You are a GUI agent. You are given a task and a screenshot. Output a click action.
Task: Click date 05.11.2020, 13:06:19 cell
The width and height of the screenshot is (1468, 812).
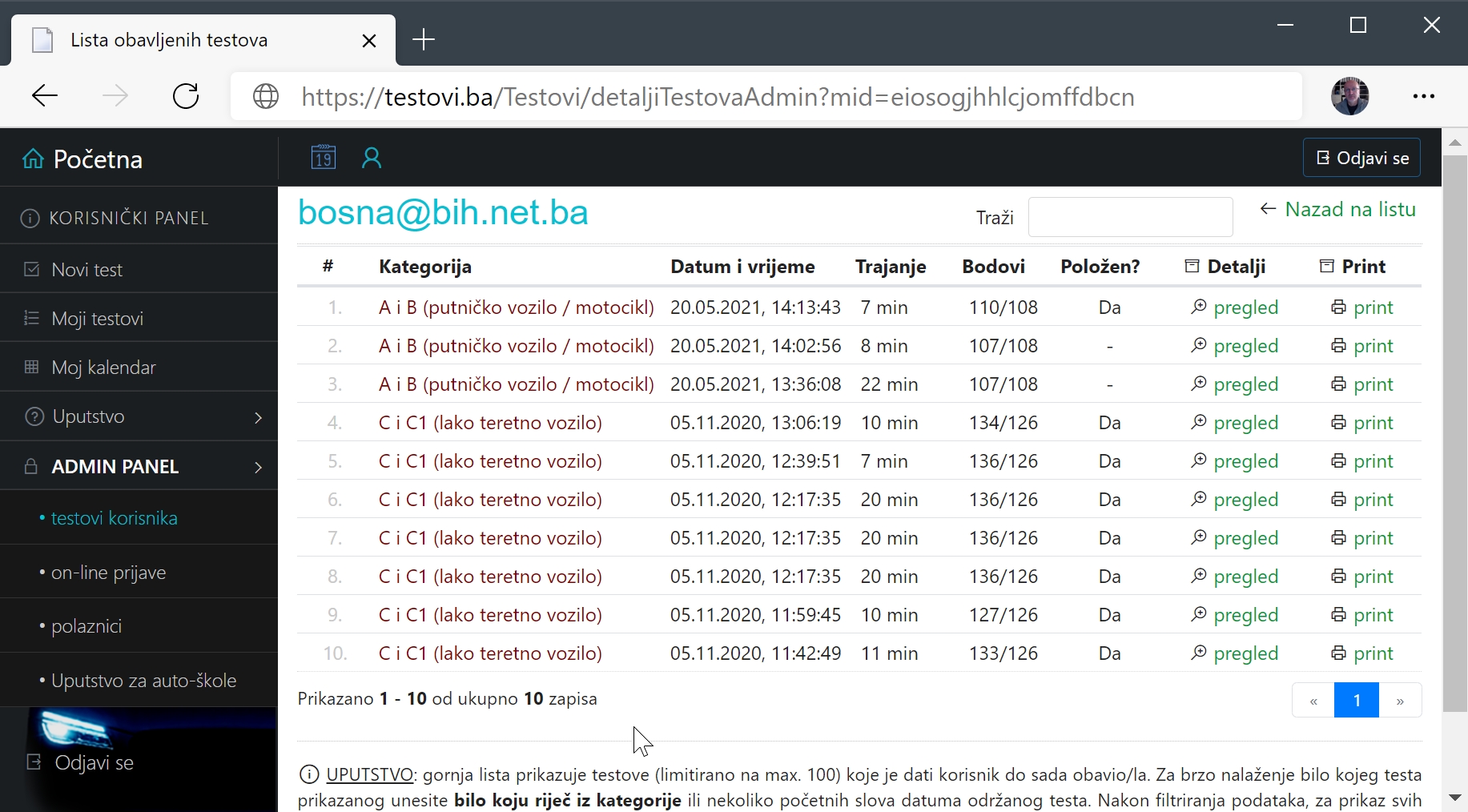[755, 423]
